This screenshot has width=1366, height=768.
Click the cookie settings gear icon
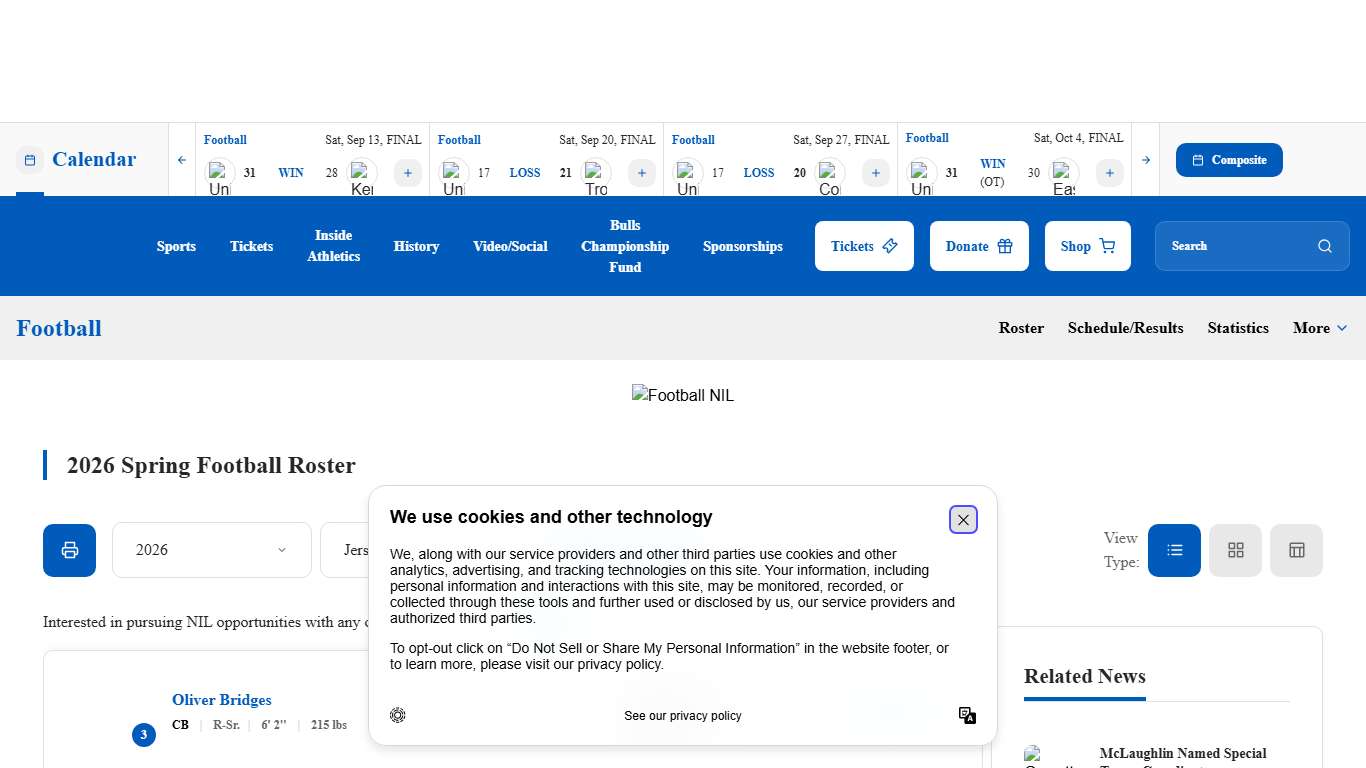398,715
